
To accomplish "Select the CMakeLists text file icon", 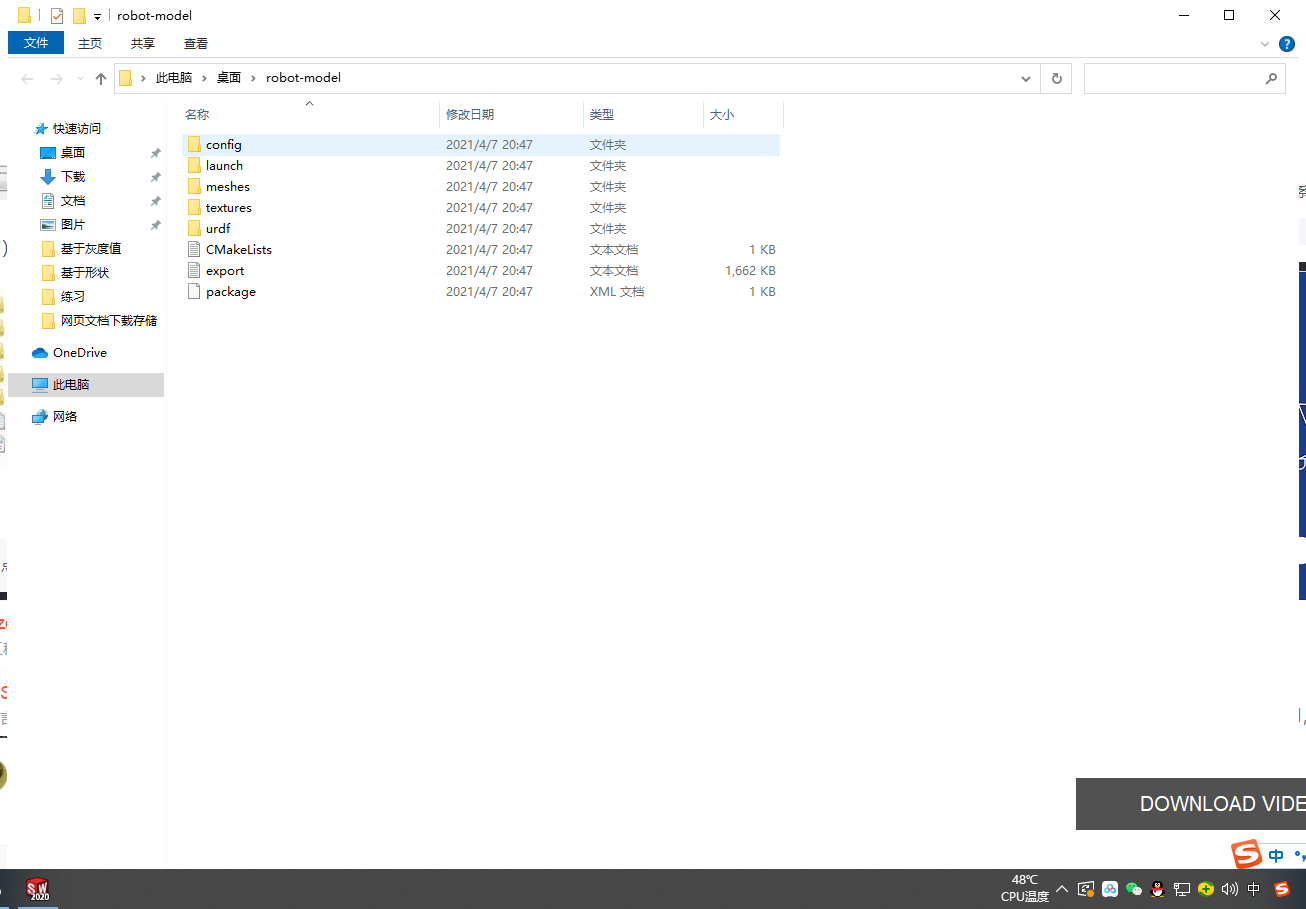I will tap(194, 250).
